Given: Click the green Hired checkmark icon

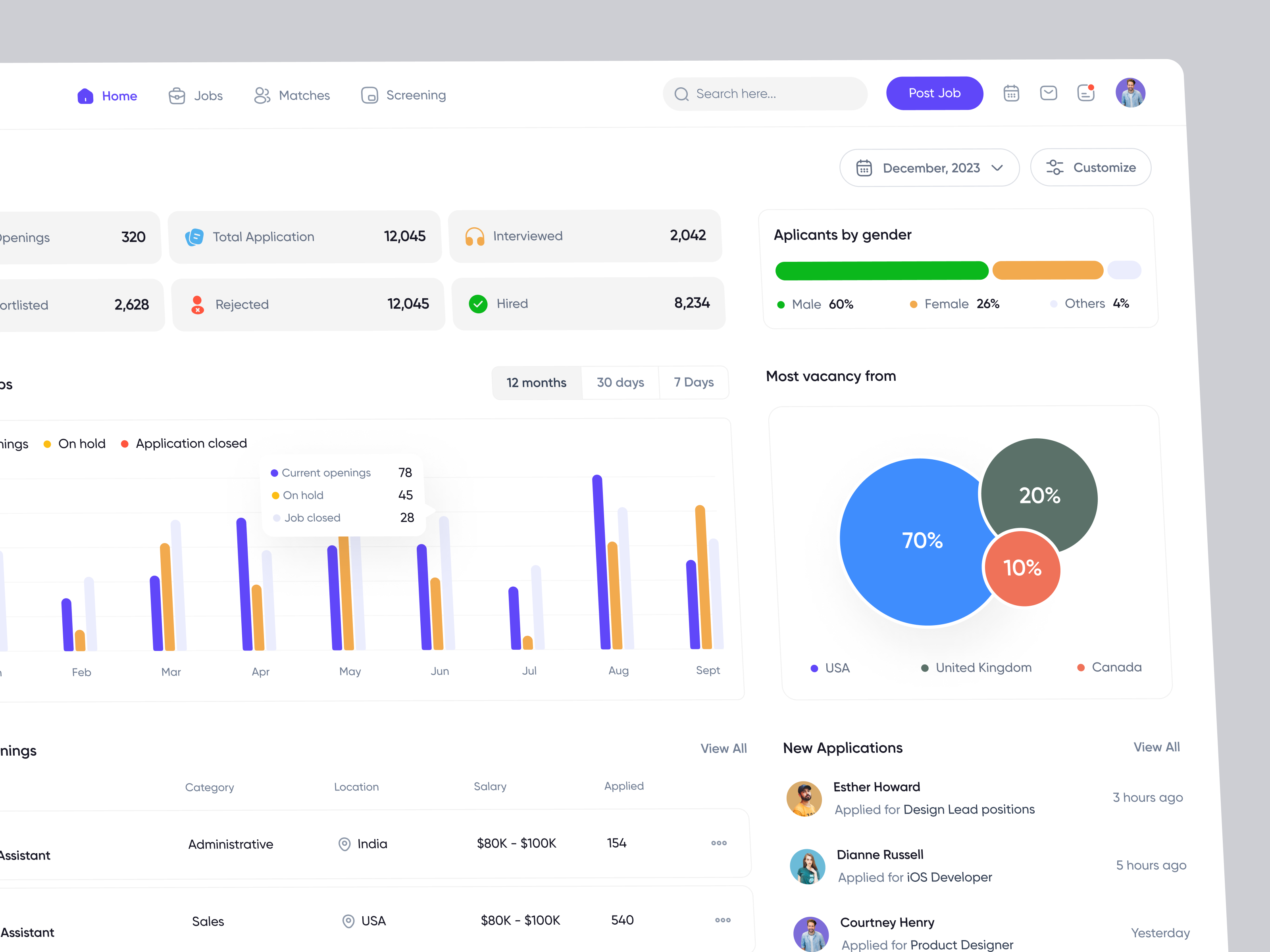Looking at the screenshot, I should pos(478,303).
